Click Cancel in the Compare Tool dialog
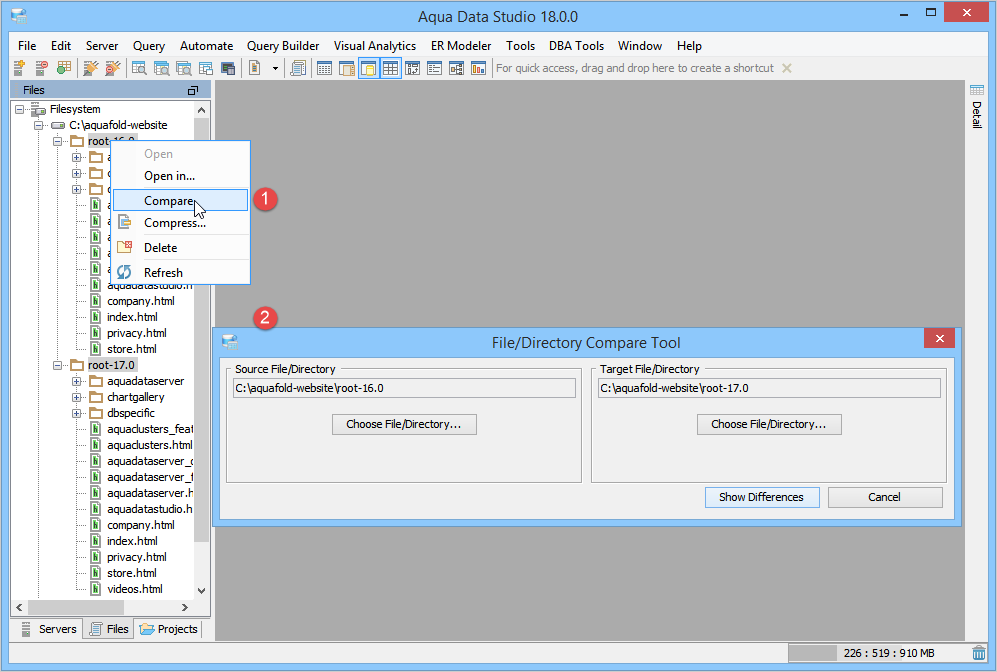 point(884,497)
